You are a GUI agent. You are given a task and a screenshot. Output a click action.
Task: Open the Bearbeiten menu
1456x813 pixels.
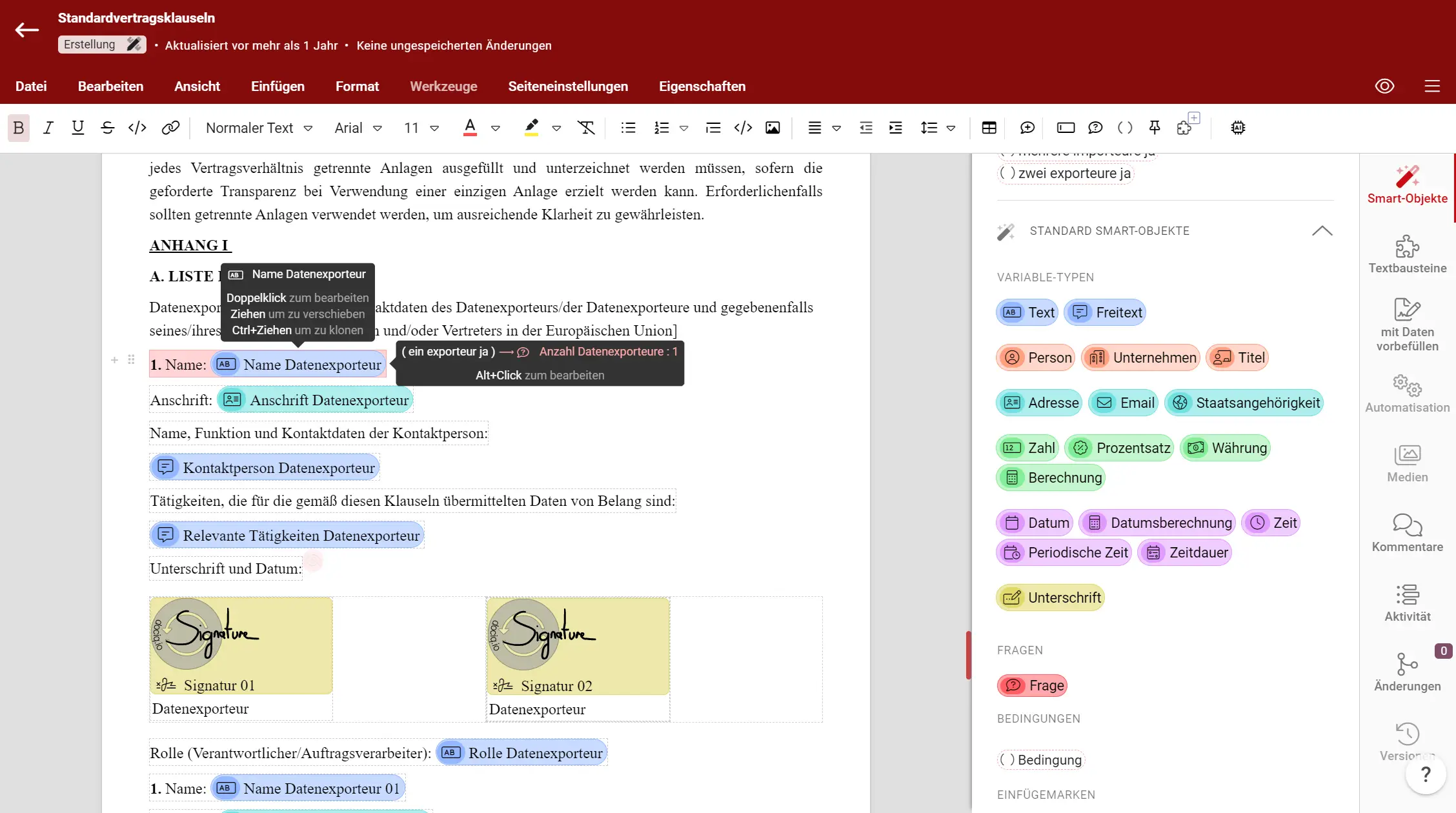coord(110,86)
